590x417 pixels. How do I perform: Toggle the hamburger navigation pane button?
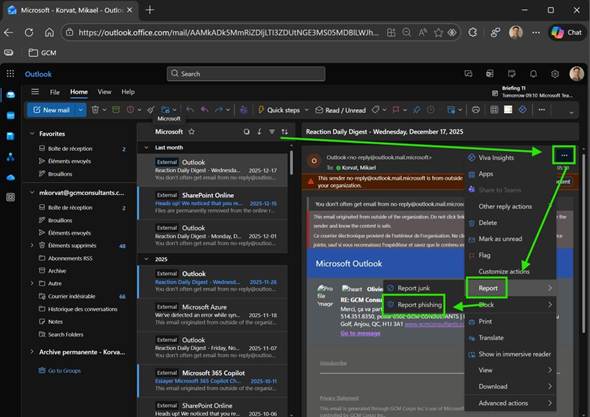click(35, 92)
